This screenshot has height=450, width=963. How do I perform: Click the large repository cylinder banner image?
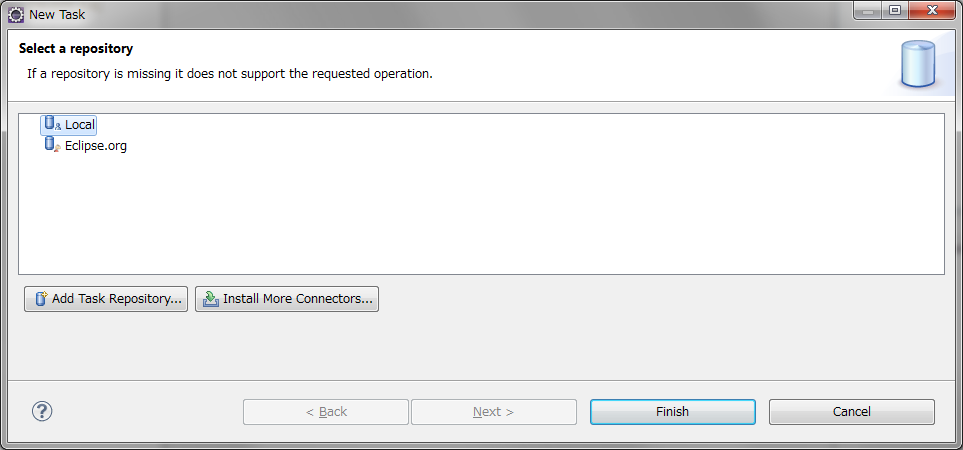tap(918, 64)
